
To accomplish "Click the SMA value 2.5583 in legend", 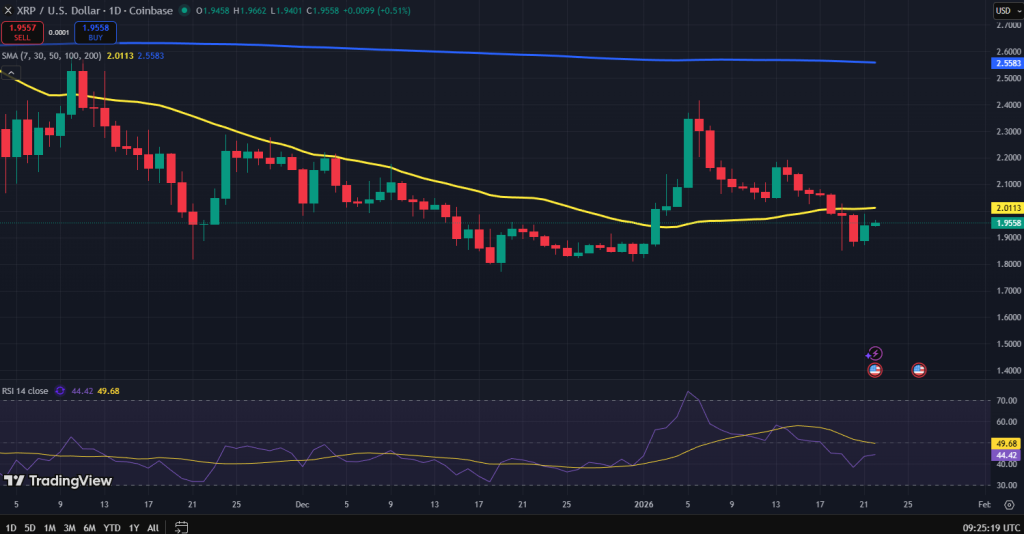I will point(151,55).
